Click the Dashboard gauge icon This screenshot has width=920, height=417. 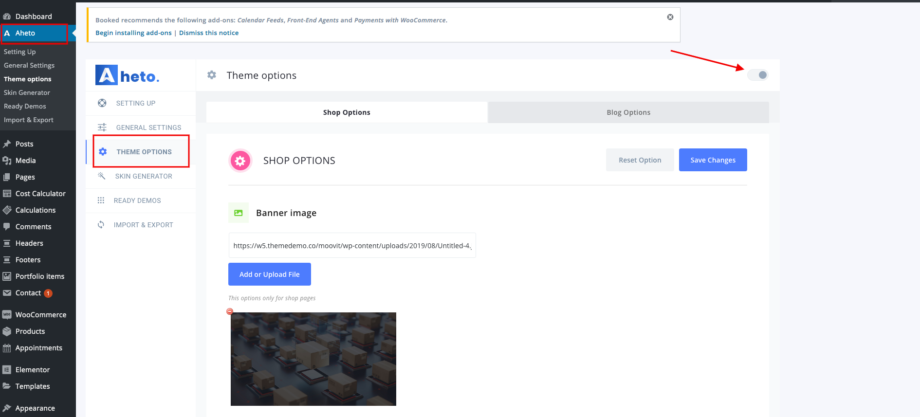coord(7,17)
